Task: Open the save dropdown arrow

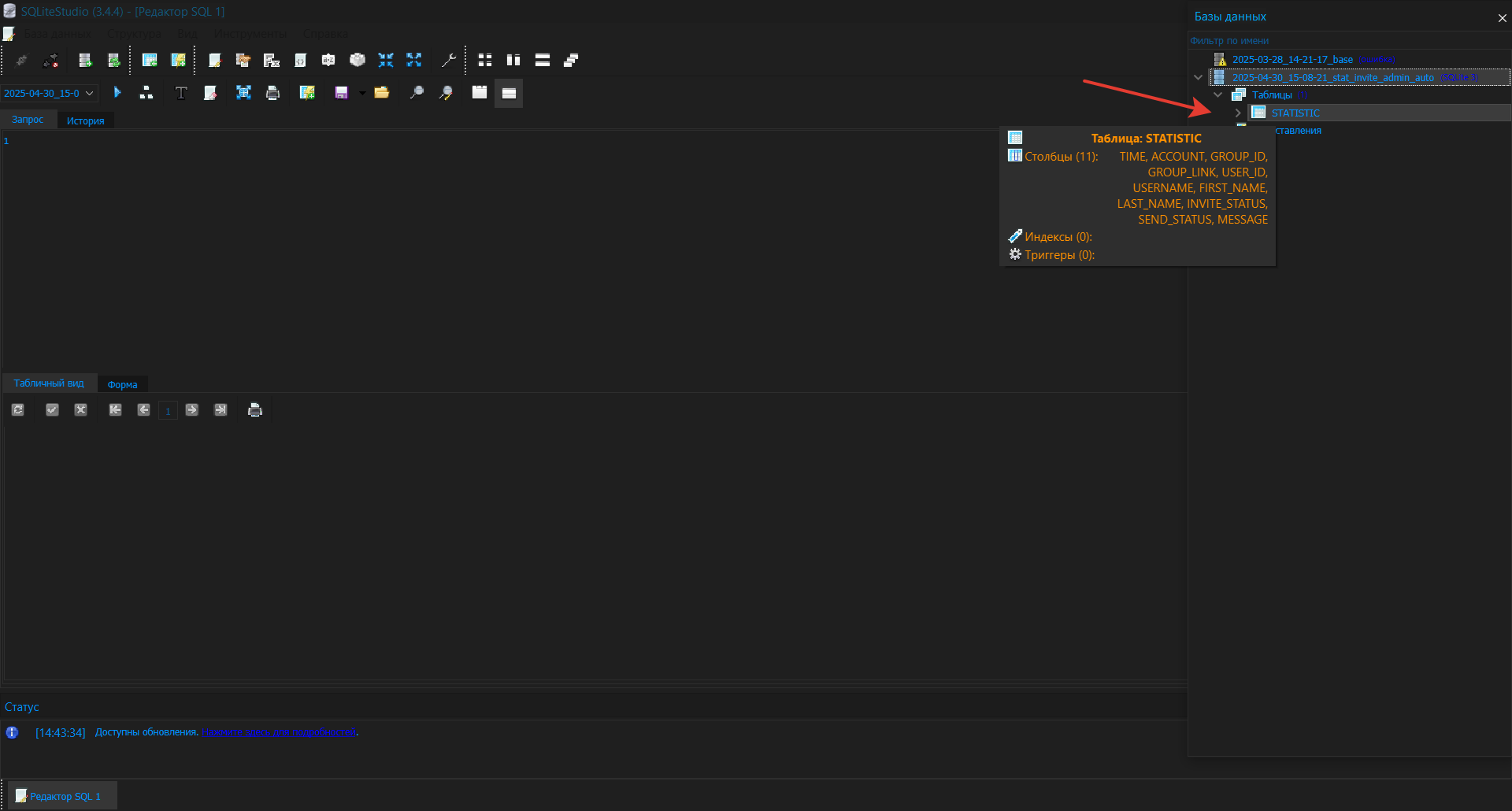Action: click(362, 93)
